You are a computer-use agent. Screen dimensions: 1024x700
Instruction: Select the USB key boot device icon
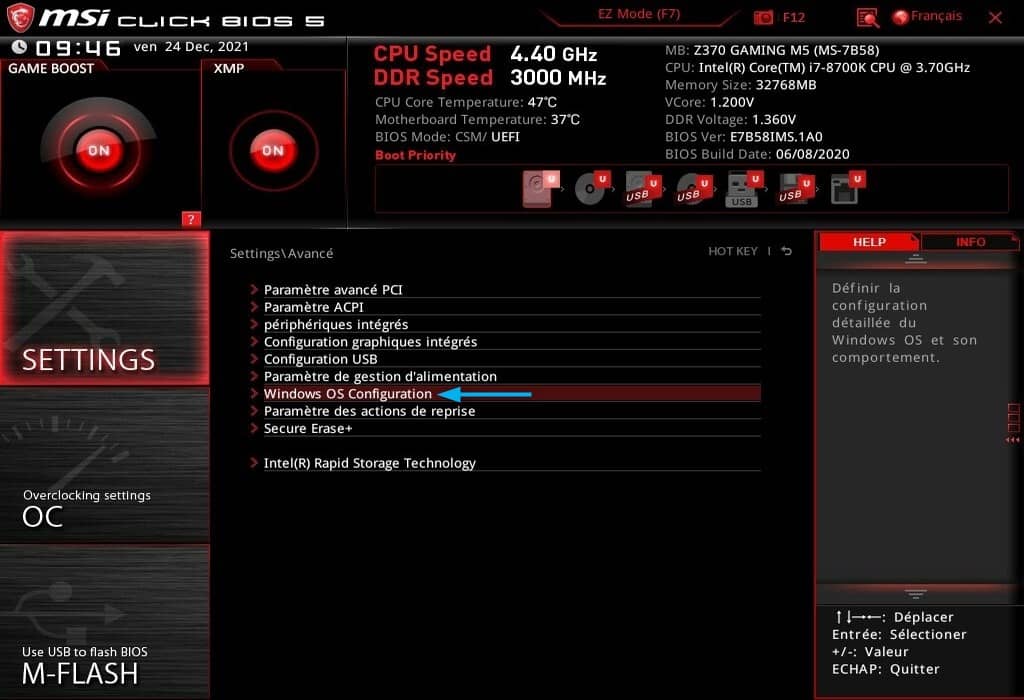tap(744, 189)
